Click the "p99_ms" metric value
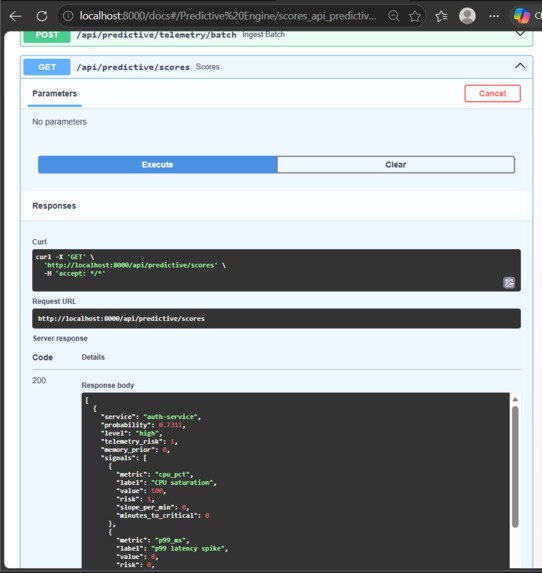Image resolution: width=542 pixels, height=573 pixels. 171,540
